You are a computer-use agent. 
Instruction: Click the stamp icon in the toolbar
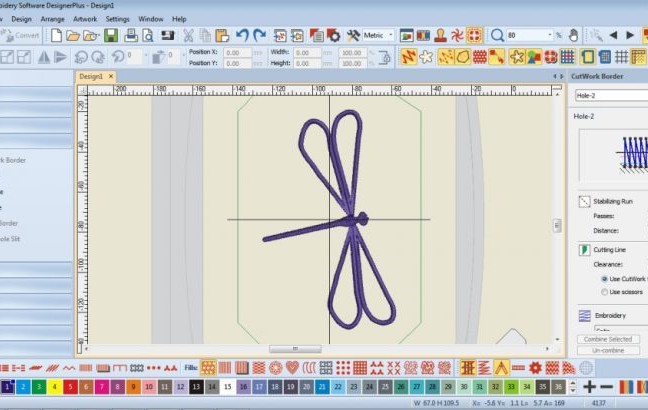point(441,36)
